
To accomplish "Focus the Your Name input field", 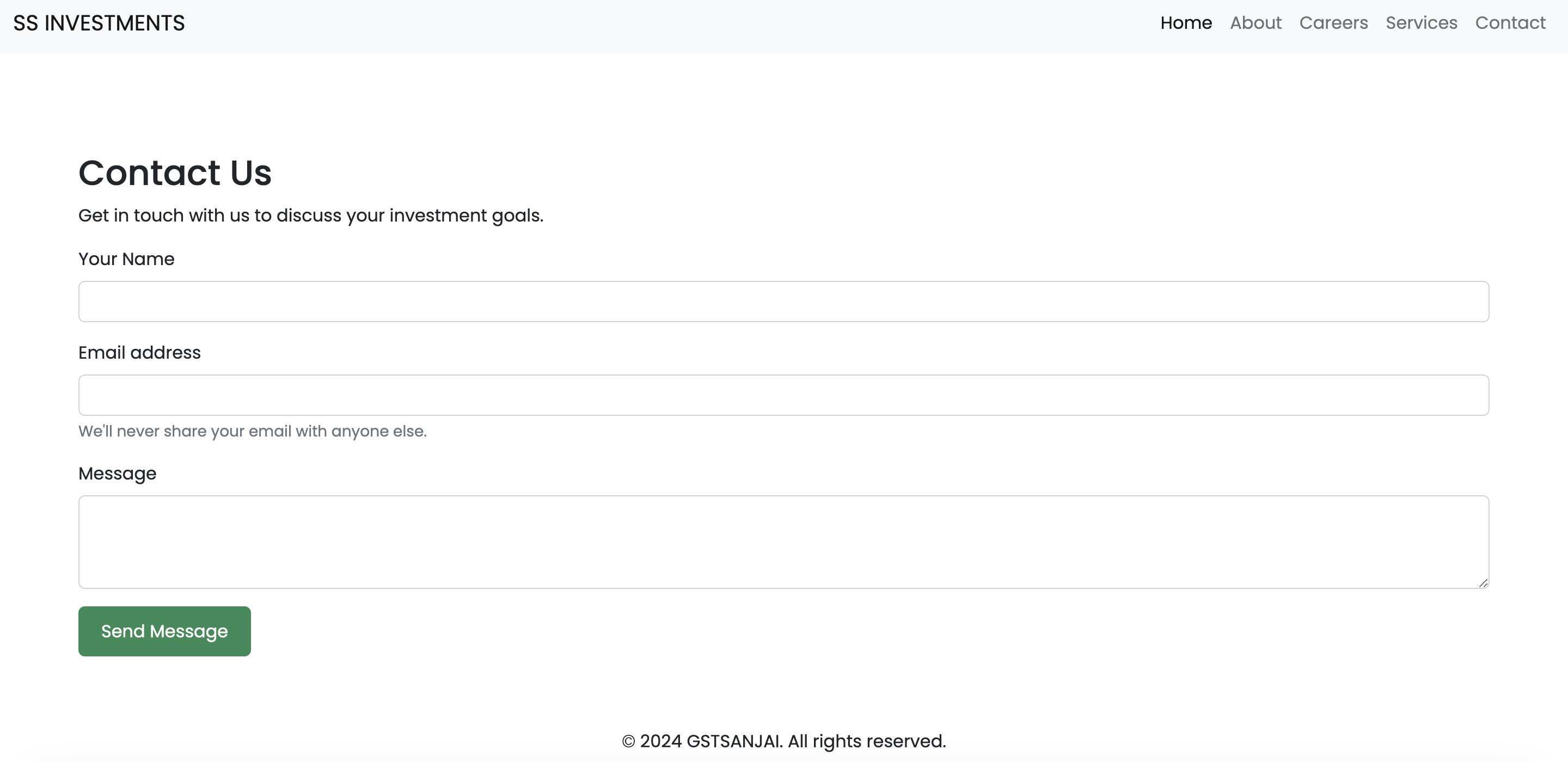I will pyautogui.click(x=783, y=302).
